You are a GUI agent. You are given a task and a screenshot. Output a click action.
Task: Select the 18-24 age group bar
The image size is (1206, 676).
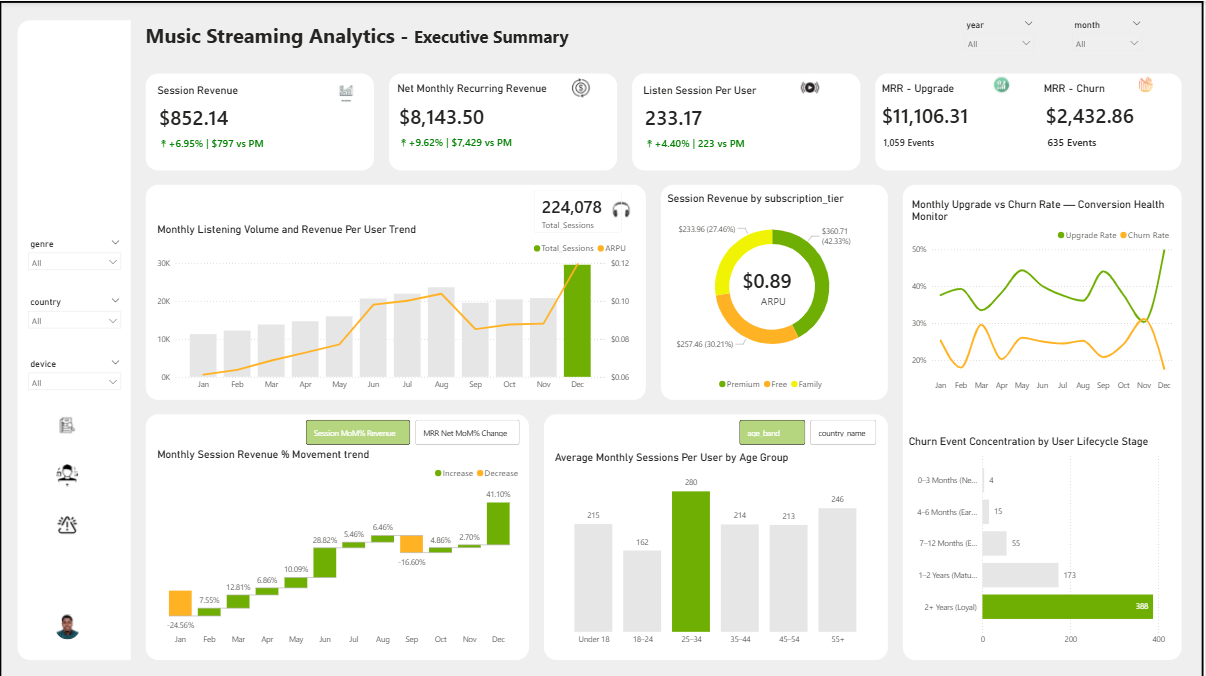[642, 589]
